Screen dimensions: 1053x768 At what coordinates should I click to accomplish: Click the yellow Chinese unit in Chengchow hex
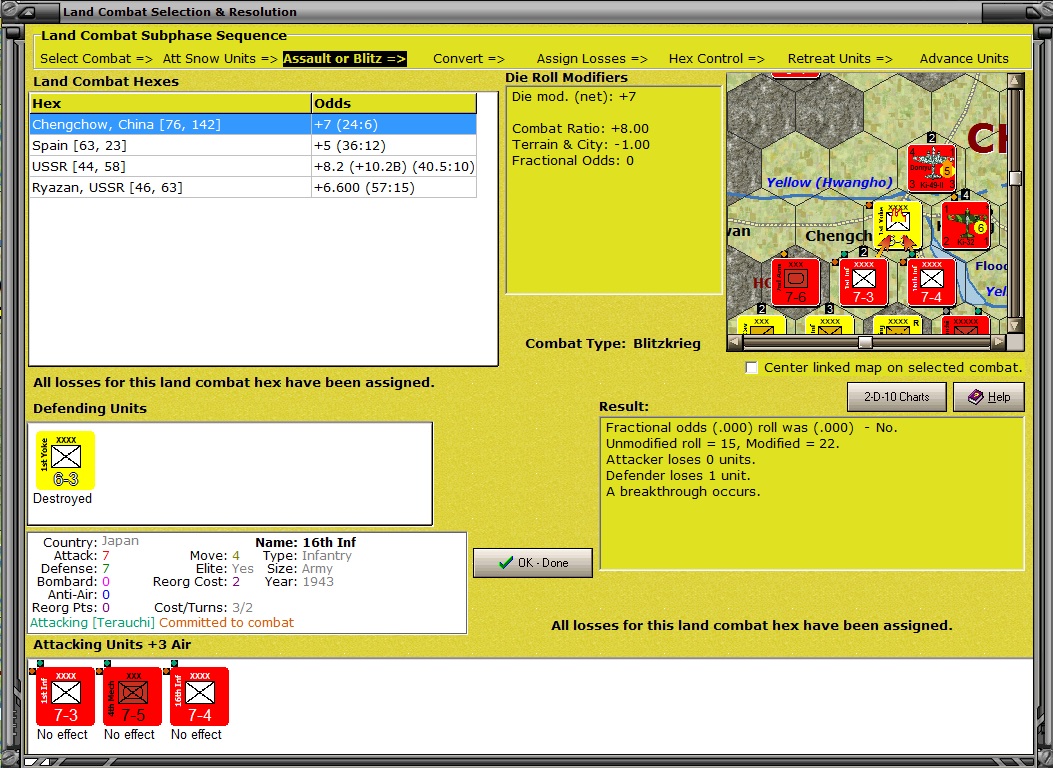click(898, 226)
